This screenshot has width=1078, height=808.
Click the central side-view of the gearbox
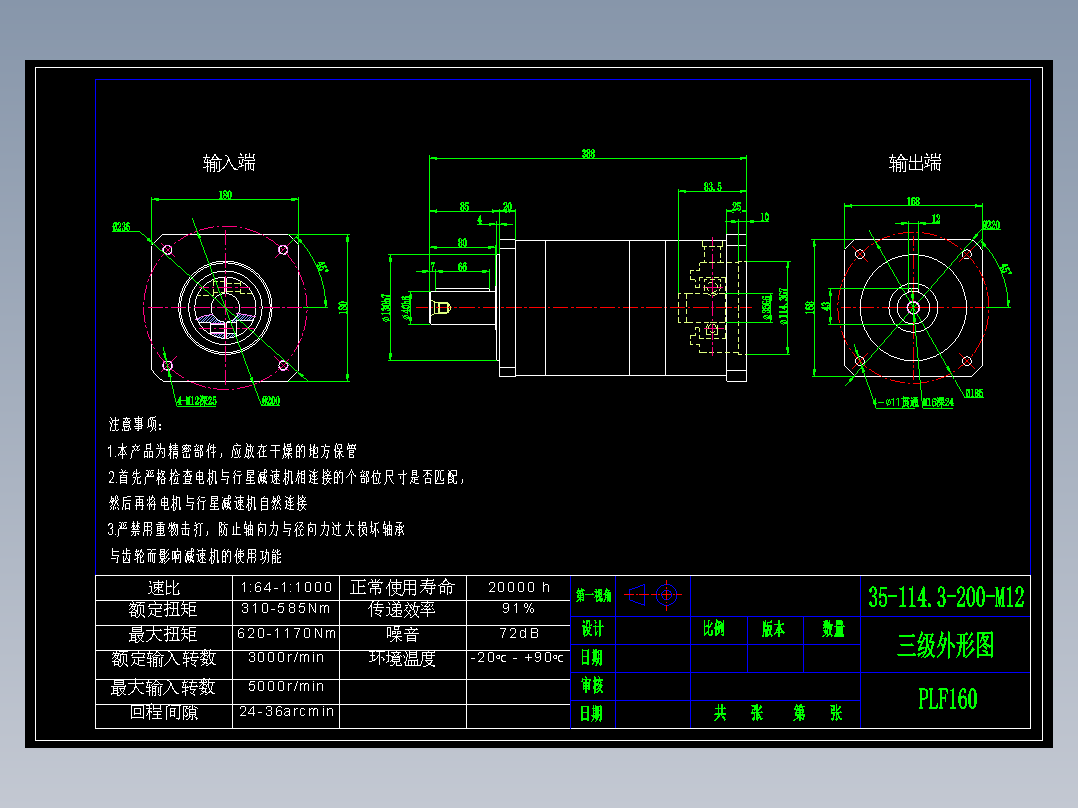(590, 310)
